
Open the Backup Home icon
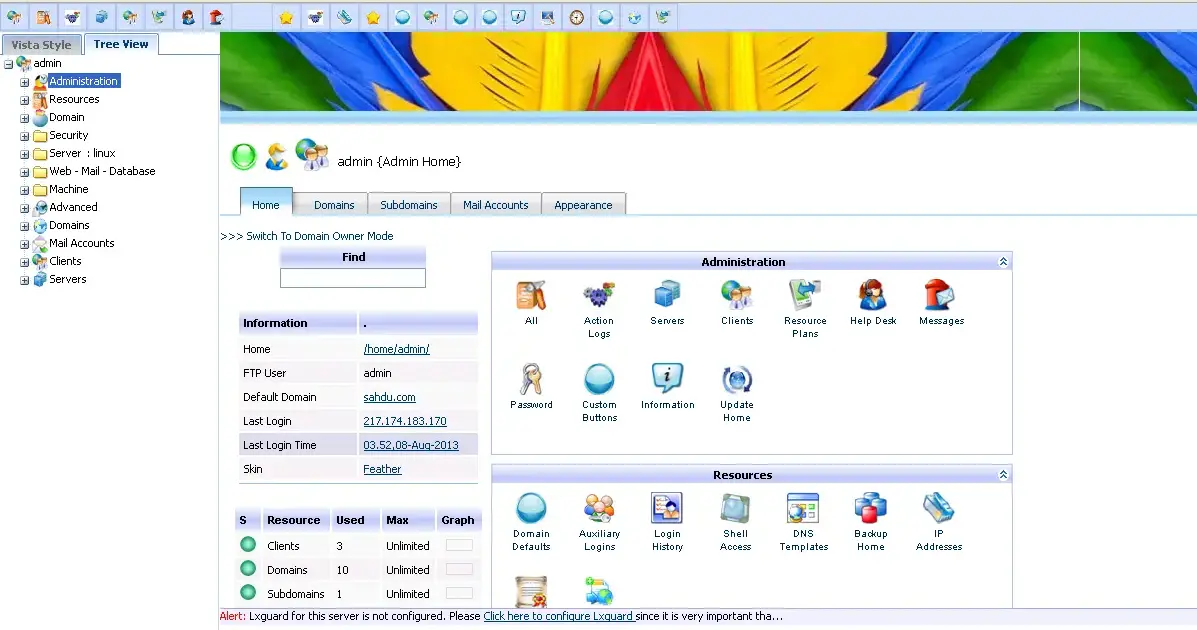(x=870, y=510)
